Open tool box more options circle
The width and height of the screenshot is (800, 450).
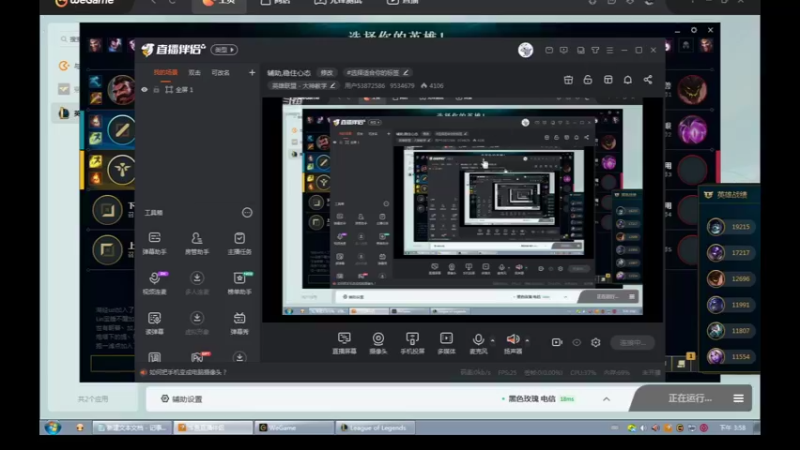tap(247, 212)
